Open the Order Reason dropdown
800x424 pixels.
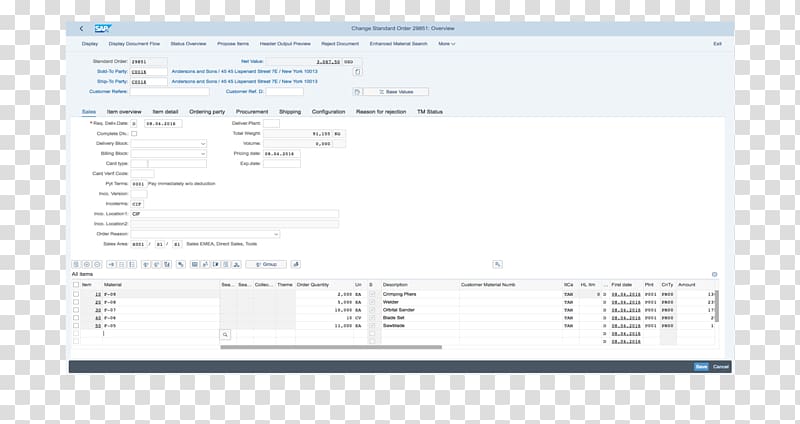[205, 234]
